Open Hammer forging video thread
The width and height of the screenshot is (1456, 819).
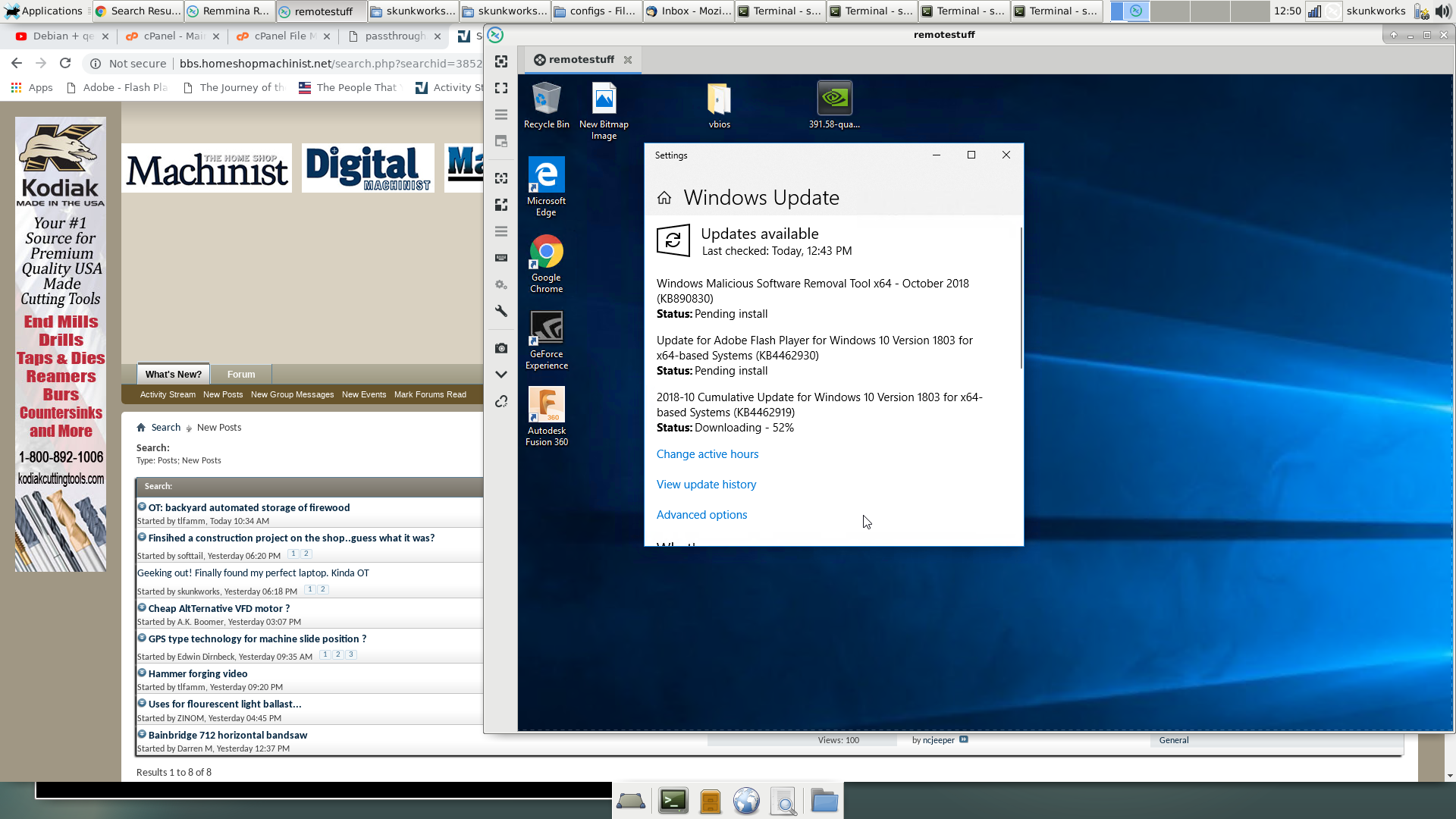pos(198,673)
